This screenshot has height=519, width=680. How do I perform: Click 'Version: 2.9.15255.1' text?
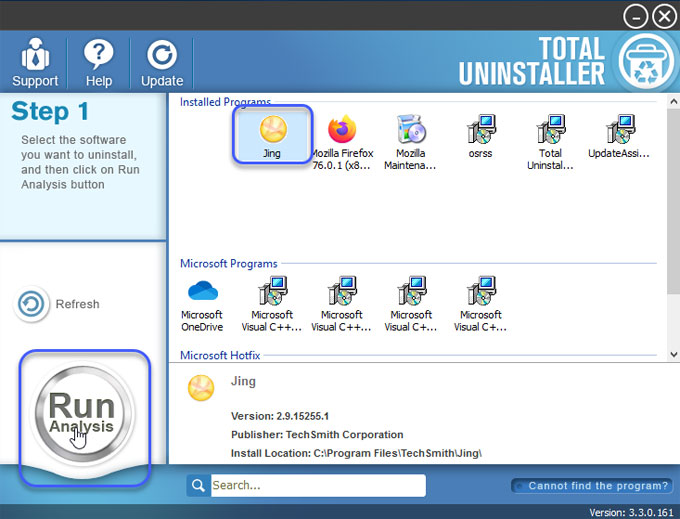point(280,416)
